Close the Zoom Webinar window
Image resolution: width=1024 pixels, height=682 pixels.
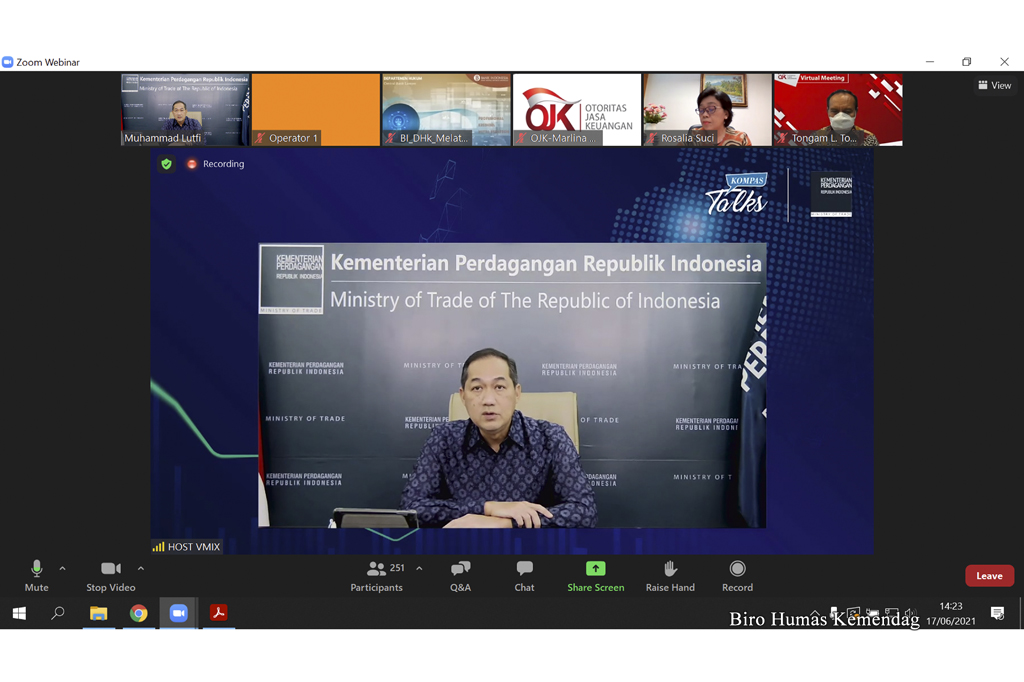(x=1004, y=61)
